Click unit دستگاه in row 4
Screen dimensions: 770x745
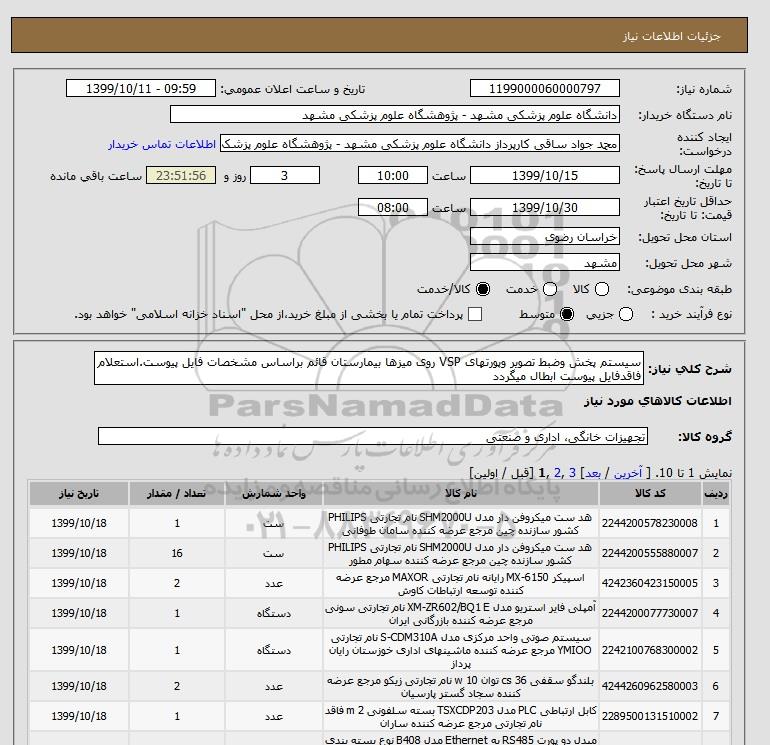tap(274, 613)
